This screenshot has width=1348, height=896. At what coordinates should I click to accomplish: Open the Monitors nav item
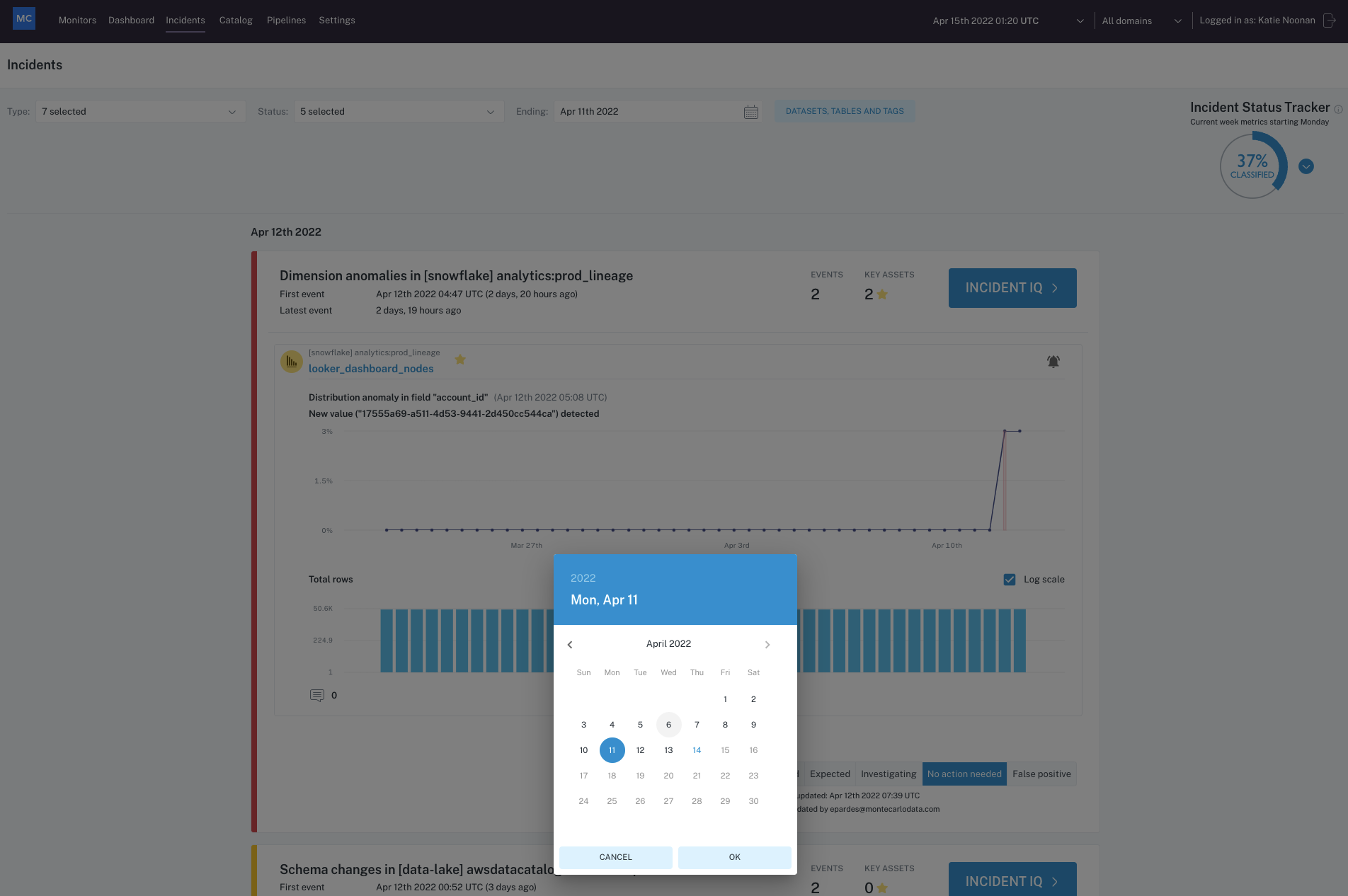coord(77,21)
